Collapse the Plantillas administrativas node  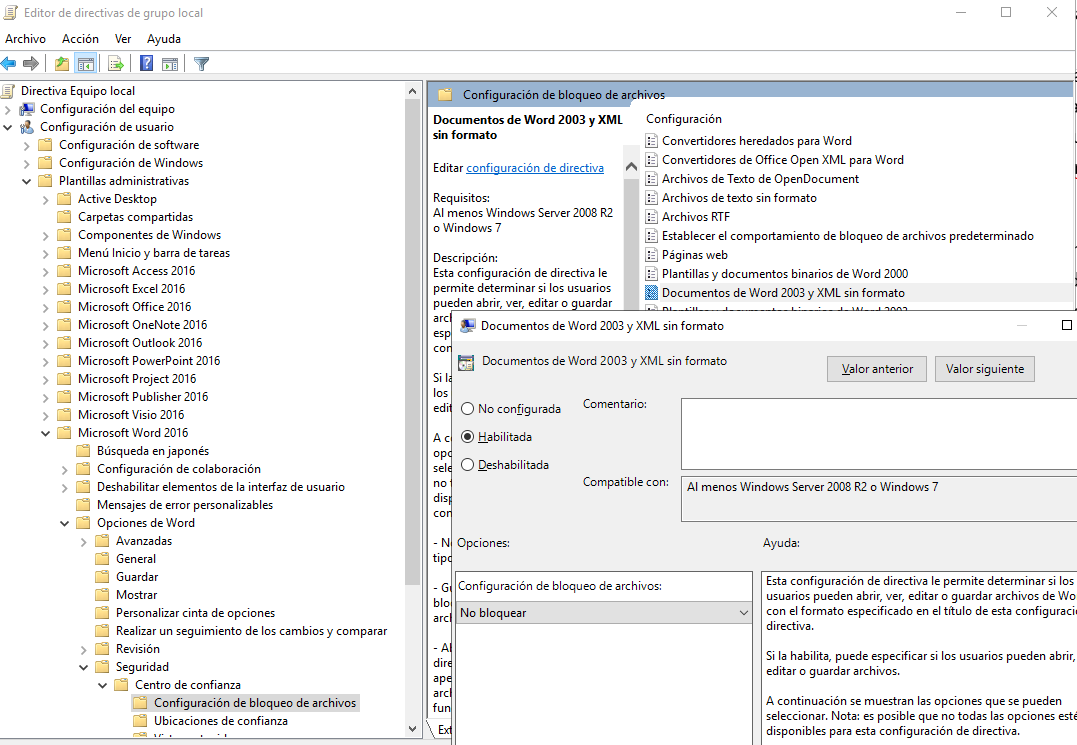[x=27, y=181]
